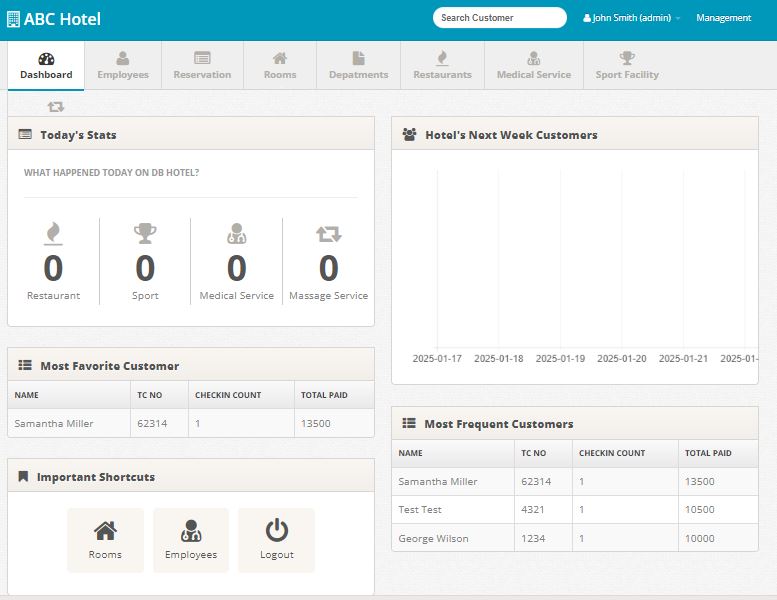Click the Employees person icon in navigation
The image size is (777, 600).
[123, 58]
